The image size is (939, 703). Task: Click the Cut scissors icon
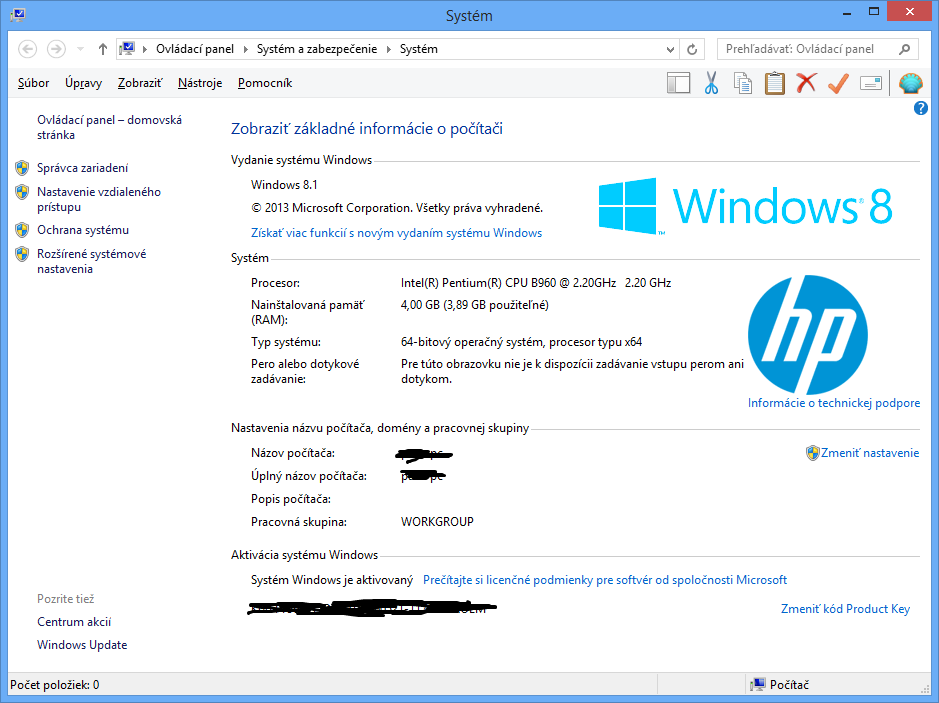tap(711, 83)
